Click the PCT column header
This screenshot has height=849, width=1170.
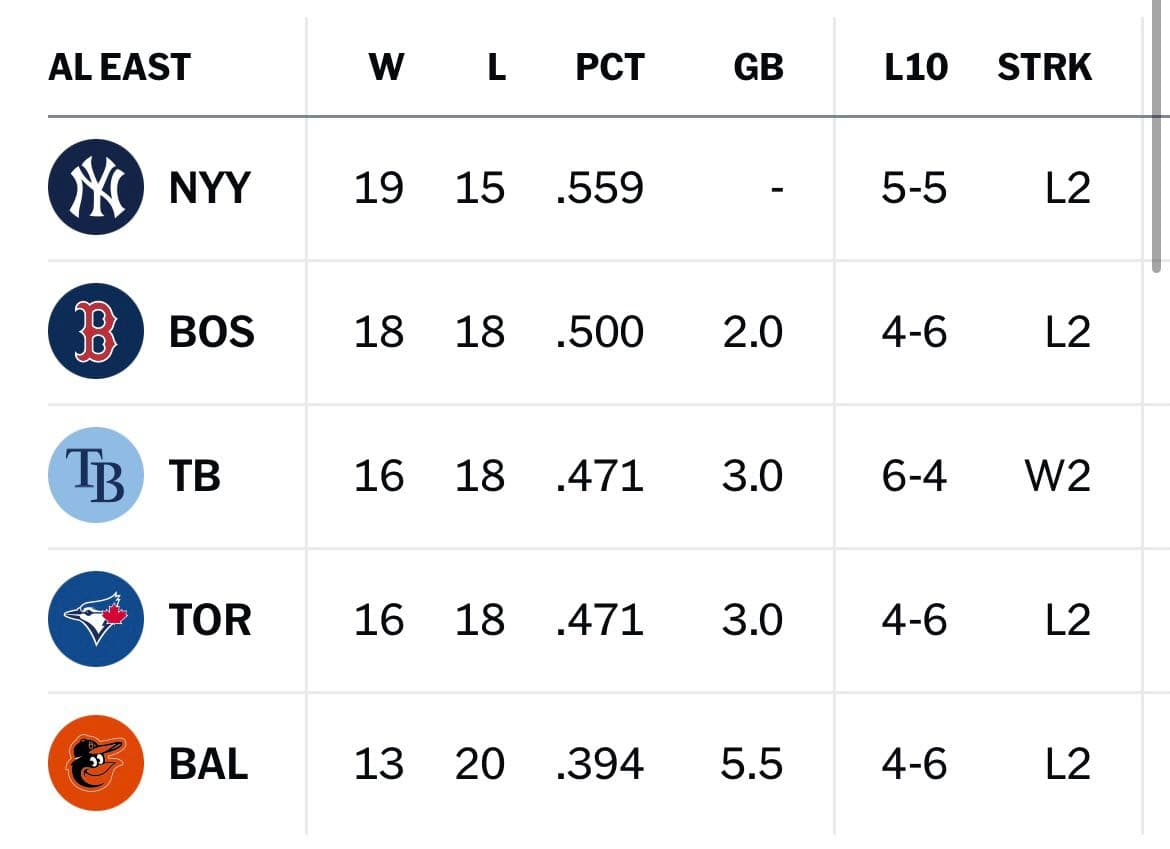pyautogui.click(x=610, y=67)
